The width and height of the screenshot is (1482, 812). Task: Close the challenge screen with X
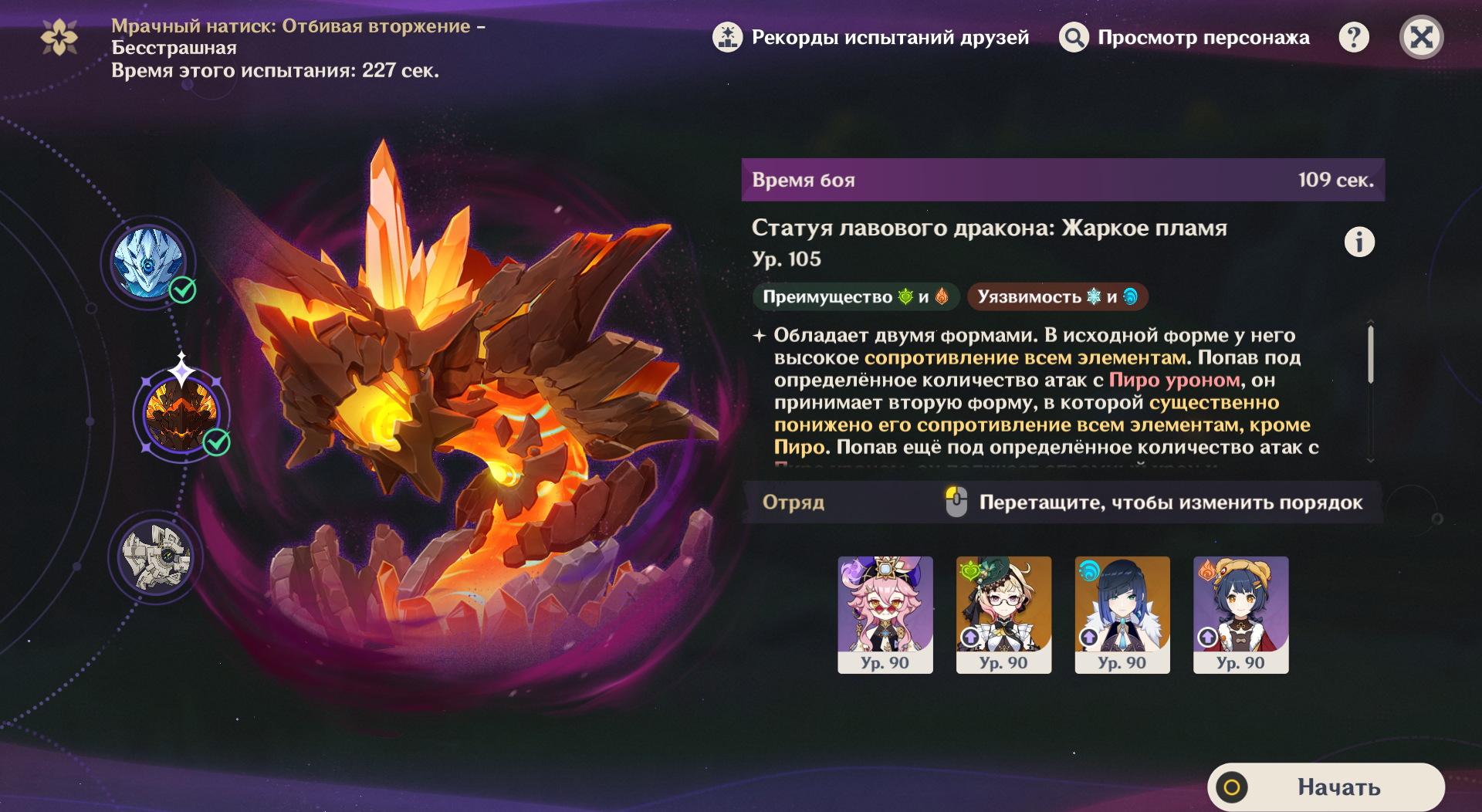pos(1422,37)
